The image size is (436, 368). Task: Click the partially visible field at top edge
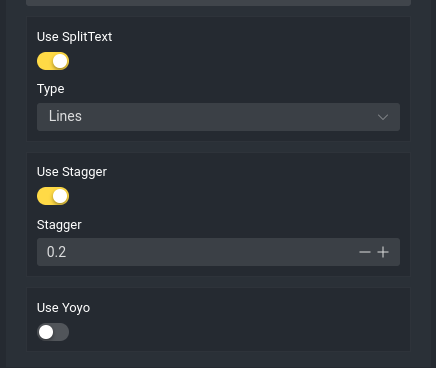(x=218, y=3)
